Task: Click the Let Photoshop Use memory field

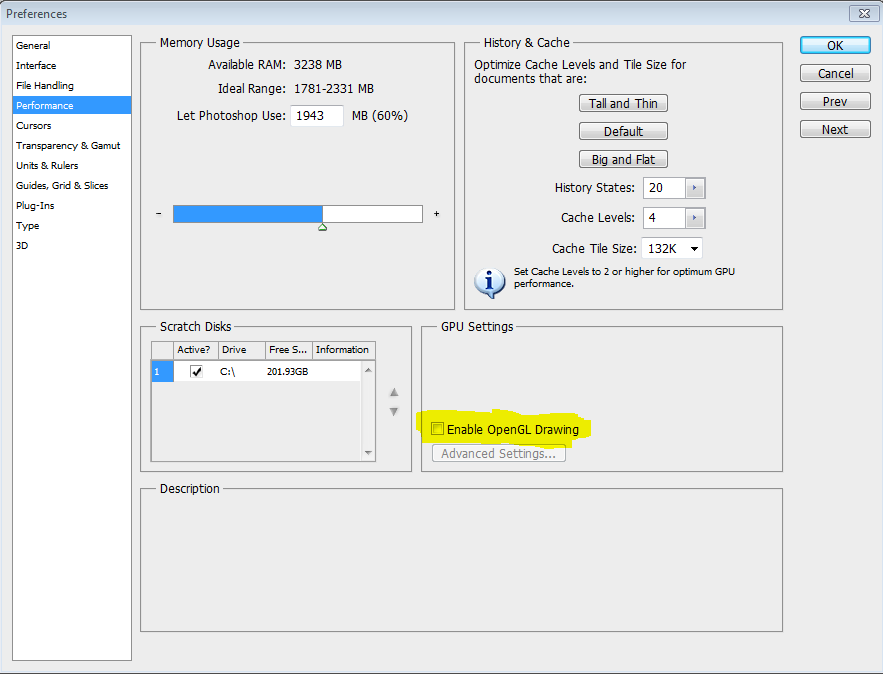Action: click(316, 115)
